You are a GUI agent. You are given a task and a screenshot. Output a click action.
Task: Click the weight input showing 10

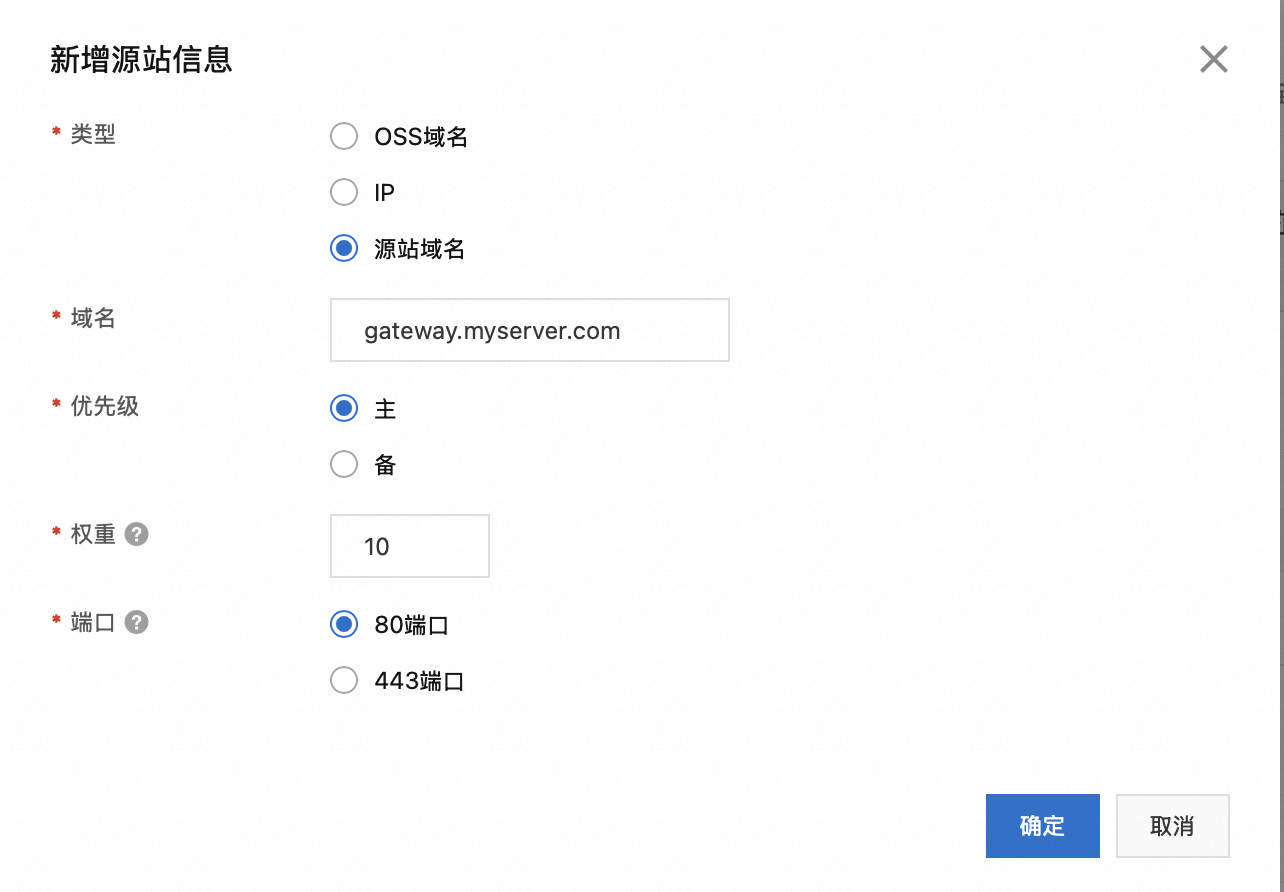point(409,545)
